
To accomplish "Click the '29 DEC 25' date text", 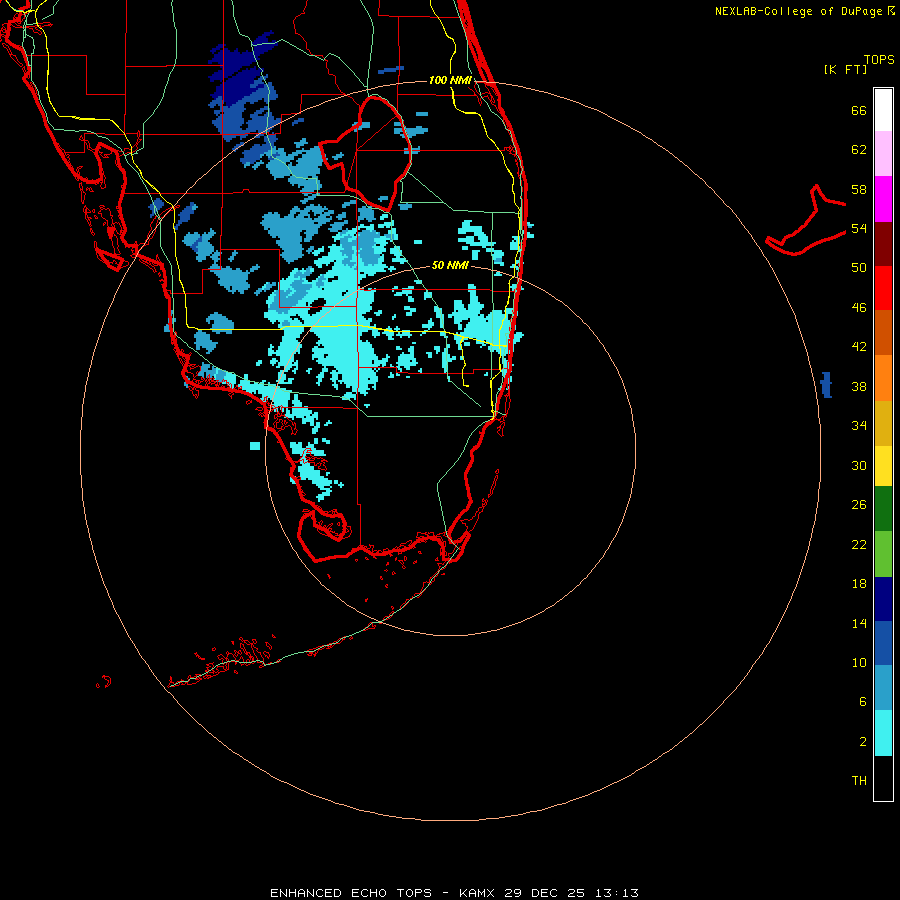I will point(545,893).
